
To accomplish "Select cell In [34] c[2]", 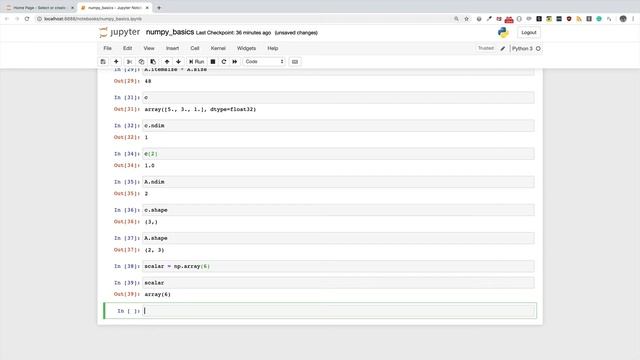I will tap(338, 154).
